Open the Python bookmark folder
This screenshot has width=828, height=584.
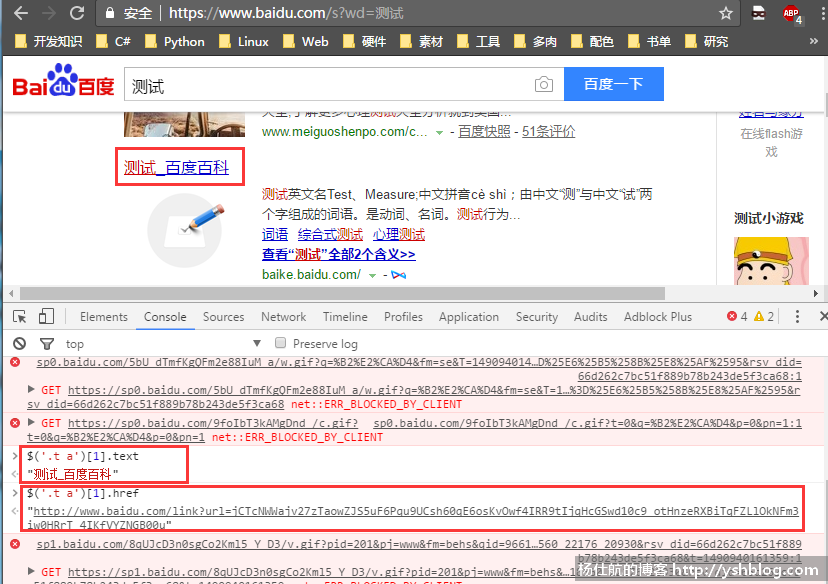pyautogui.click(x=175, y=42)
